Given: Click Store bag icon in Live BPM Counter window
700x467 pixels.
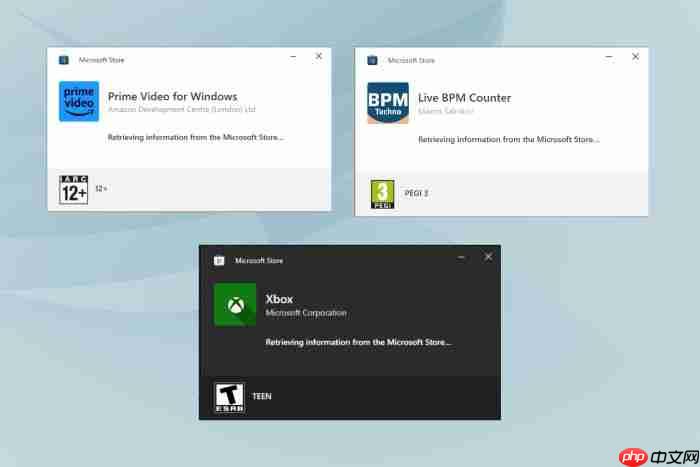Looking at the screenshot, I should pos(372,60).
